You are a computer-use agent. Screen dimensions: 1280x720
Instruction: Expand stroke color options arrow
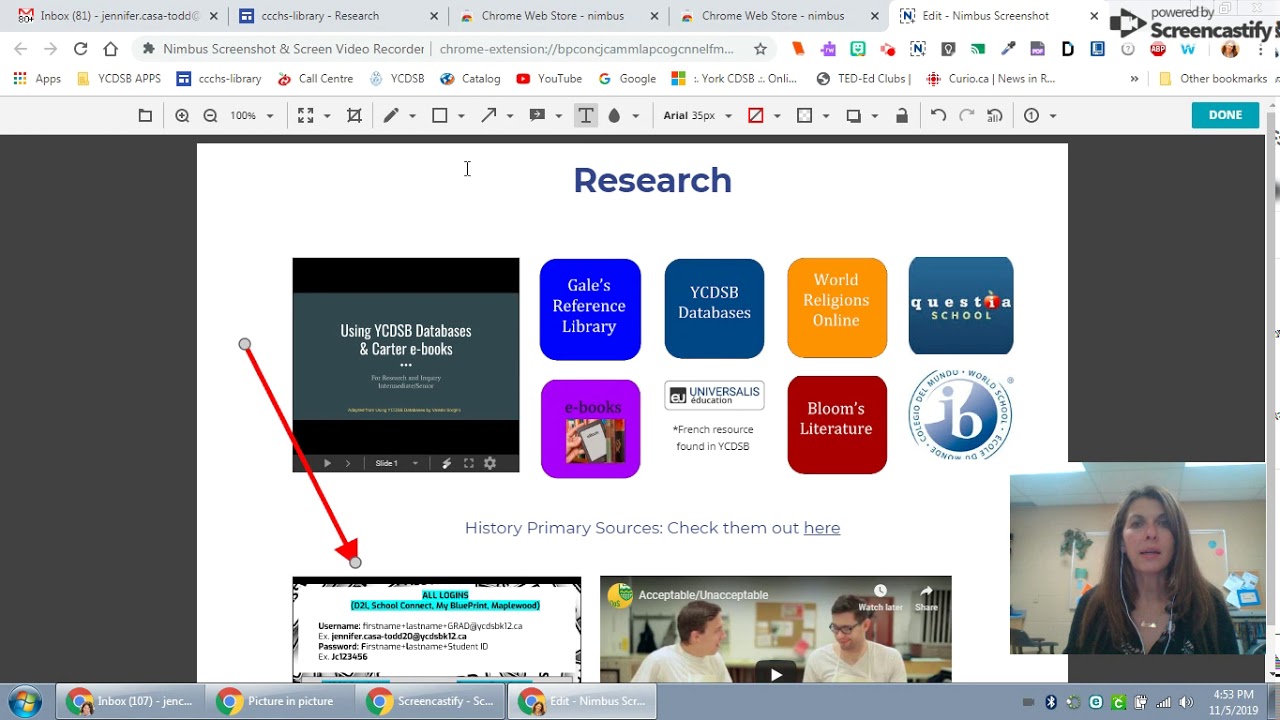777,116
